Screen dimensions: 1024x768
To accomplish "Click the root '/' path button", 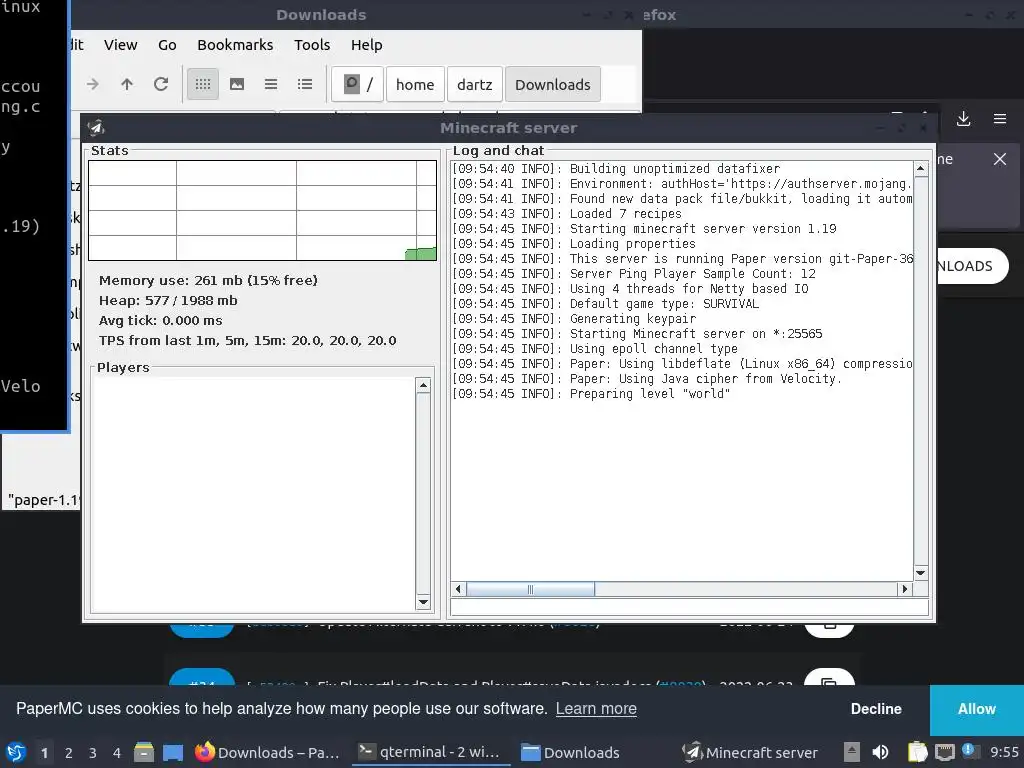I will point(357,84).
